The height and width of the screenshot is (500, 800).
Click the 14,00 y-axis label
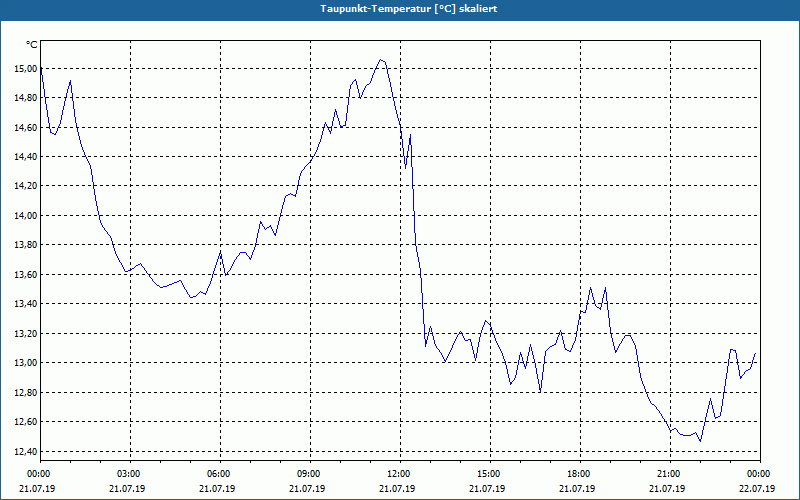(25, 216)
